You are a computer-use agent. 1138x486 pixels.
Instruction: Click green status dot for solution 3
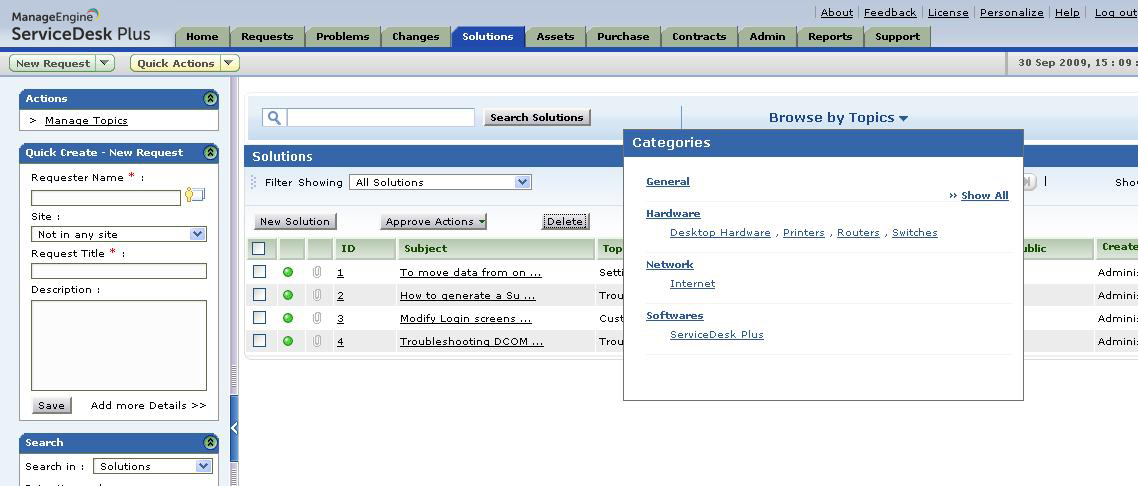click(x=288, y=318)
